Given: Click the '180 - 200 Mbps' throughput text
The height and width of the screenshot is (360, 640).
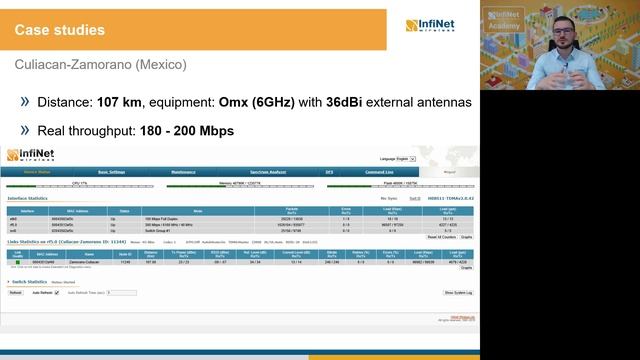Looking at the screenshot, I should point(187,131).
